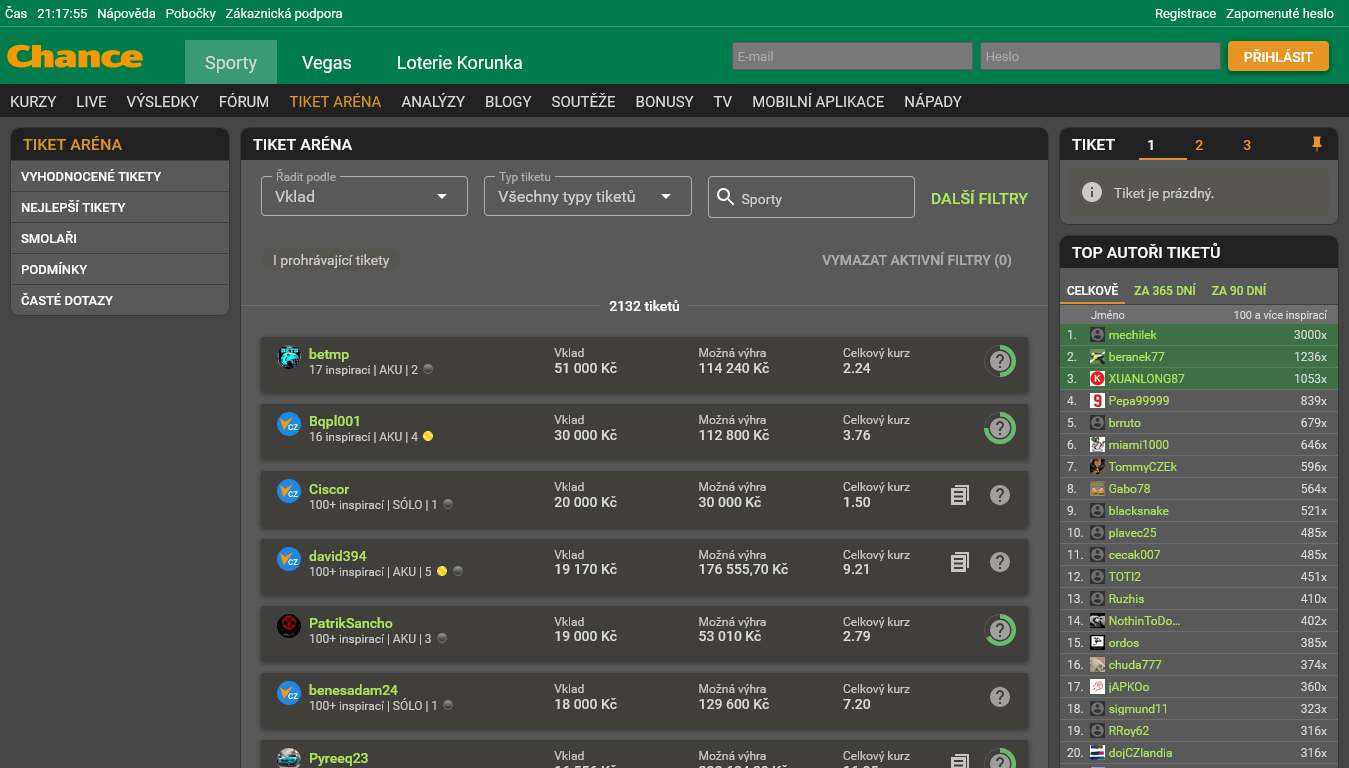
Task: Click PatrikSancho username on ticket
Action: (351, 623)
